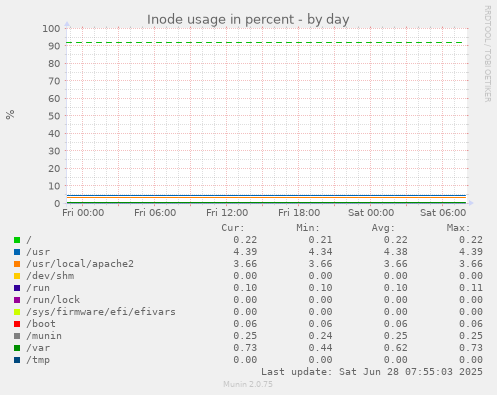
Task: Click the magenta swatch for /run/lock
Action: (x=17, y=300)
